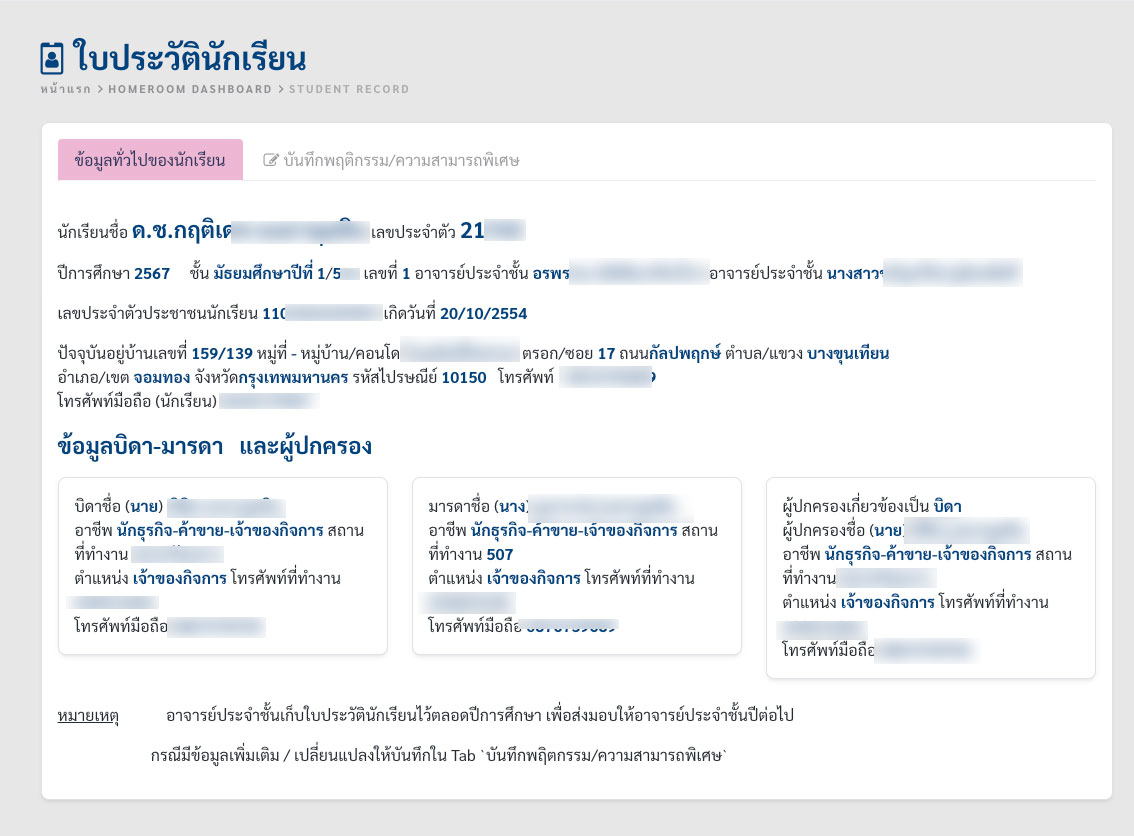The image size is (1134, 836).
Task: Click the student ID card icon beside title
Action: (51, 58)
